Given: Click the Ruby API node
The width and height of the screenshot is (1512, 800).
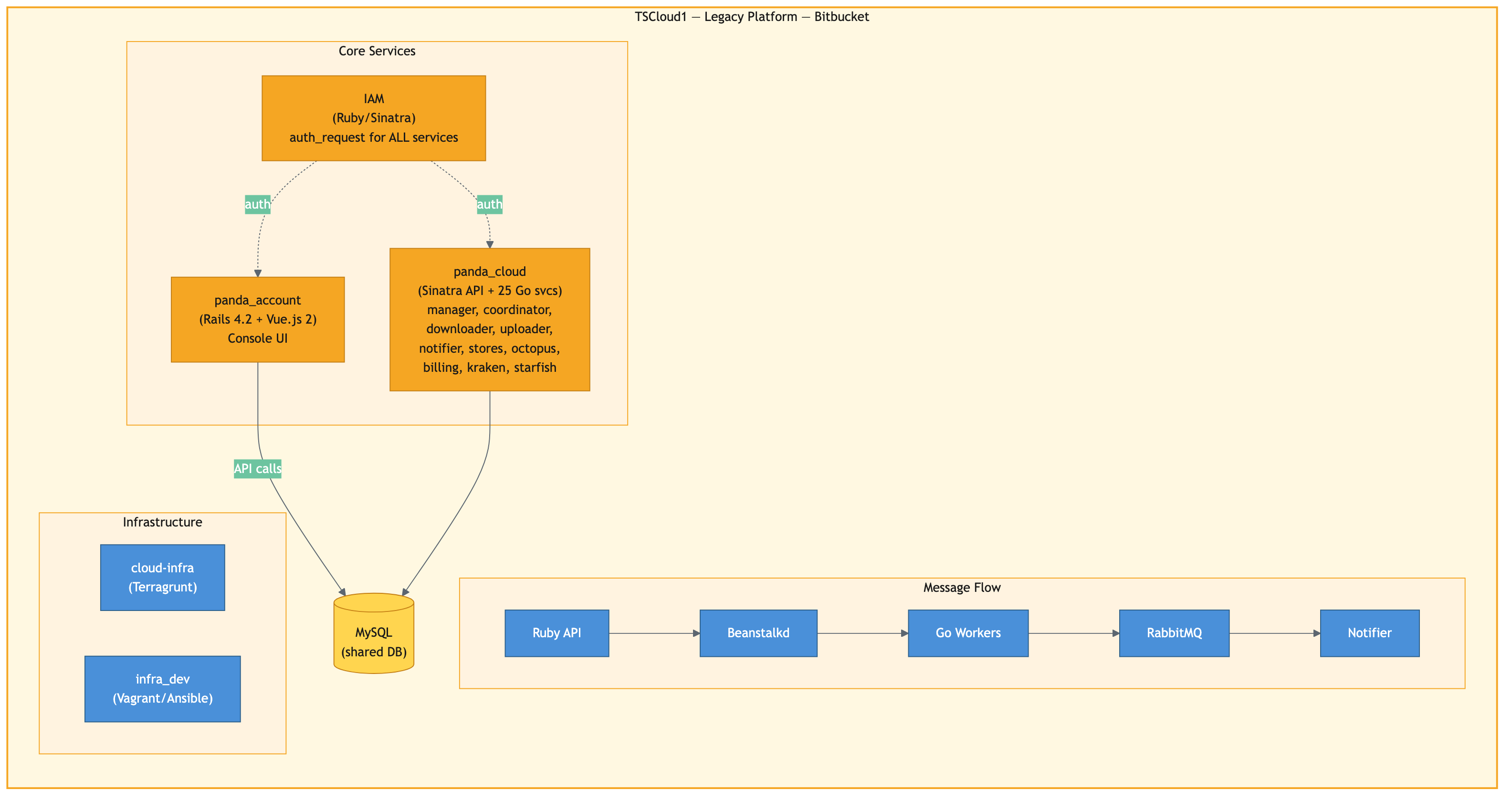Looking at the screenshot, I should click(556, 633).
